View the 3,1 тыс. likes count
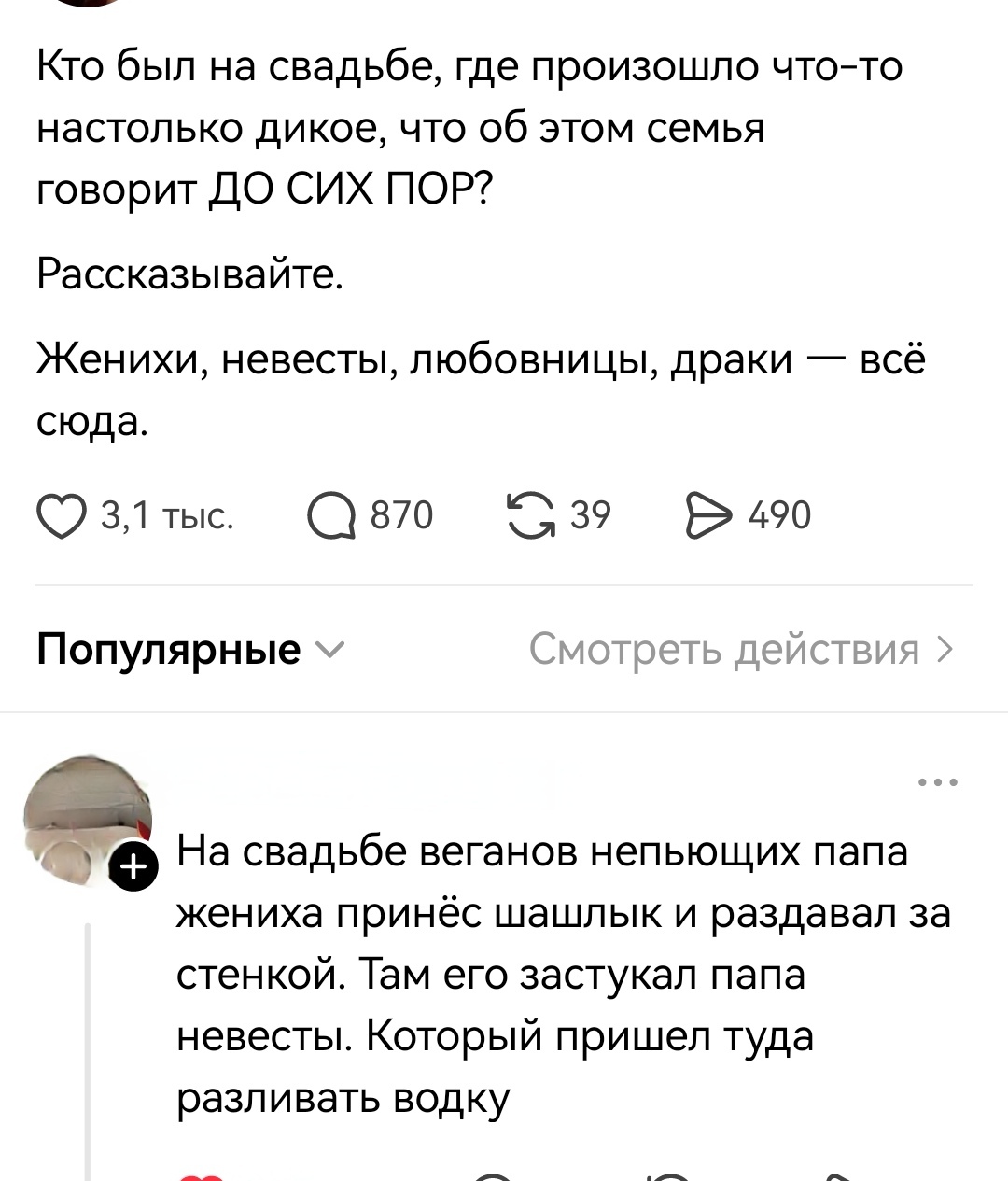The image size is (1008, 1181). 167,515
